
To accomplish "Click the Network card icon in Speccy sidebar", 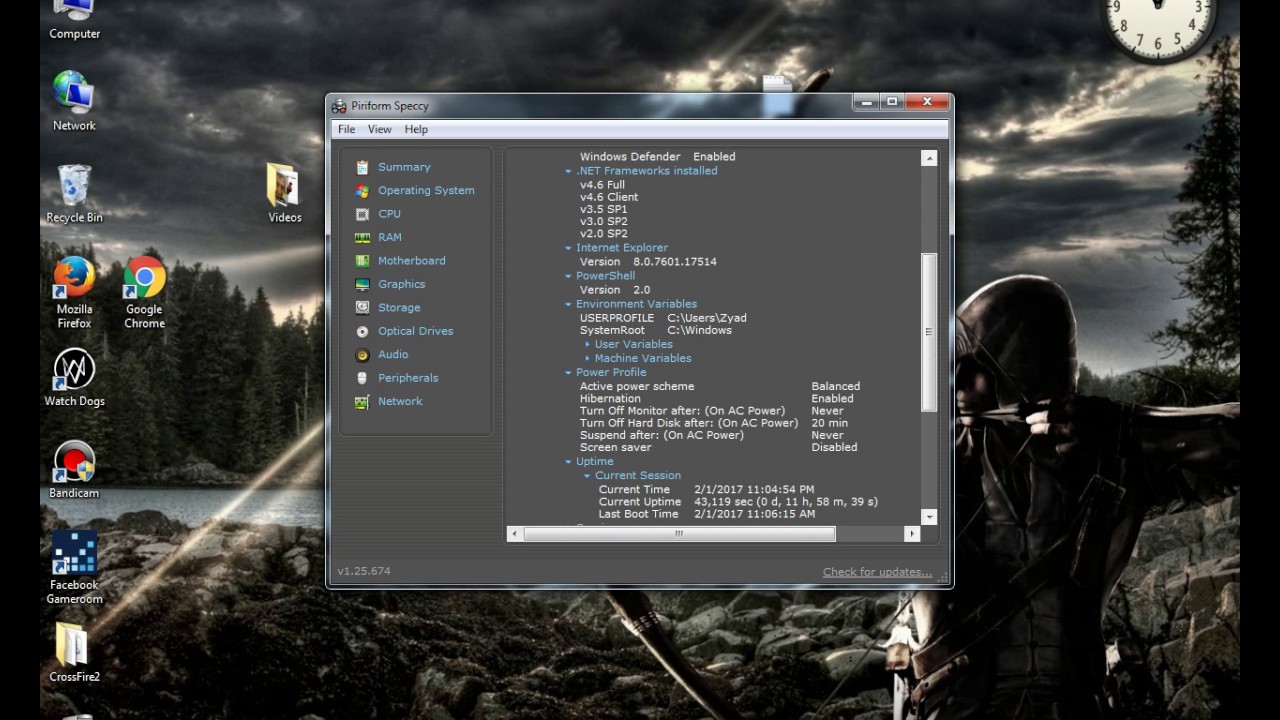I will pyautogui.click(x=362, y=401).
